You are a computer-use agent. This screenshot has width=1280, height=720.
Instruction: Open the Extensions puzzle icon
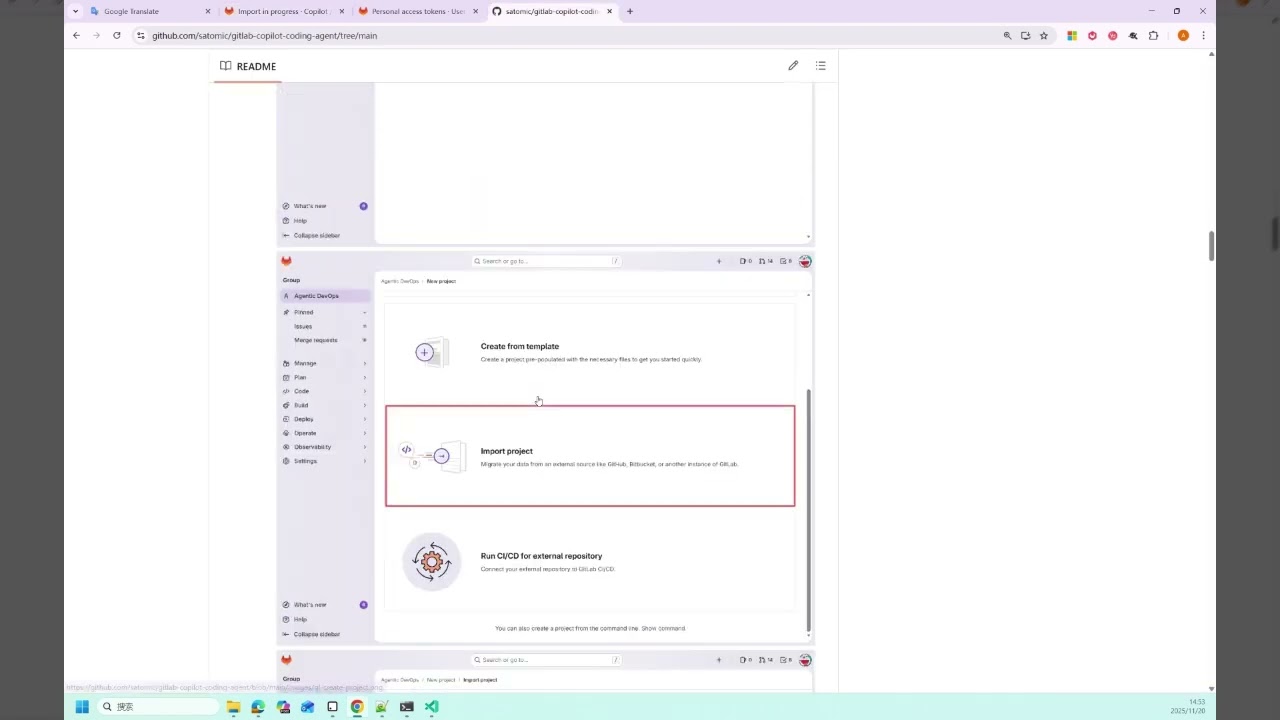tap(1153, 35)
